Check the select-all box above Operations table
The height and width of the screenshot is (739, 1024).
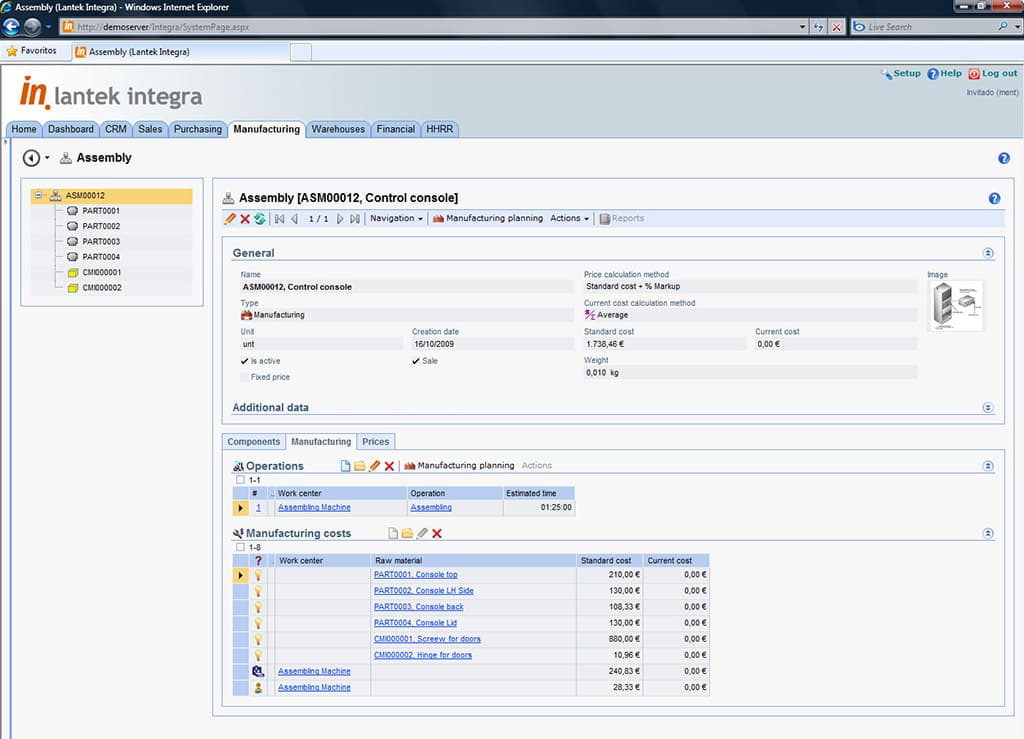(x=240, y=480)
